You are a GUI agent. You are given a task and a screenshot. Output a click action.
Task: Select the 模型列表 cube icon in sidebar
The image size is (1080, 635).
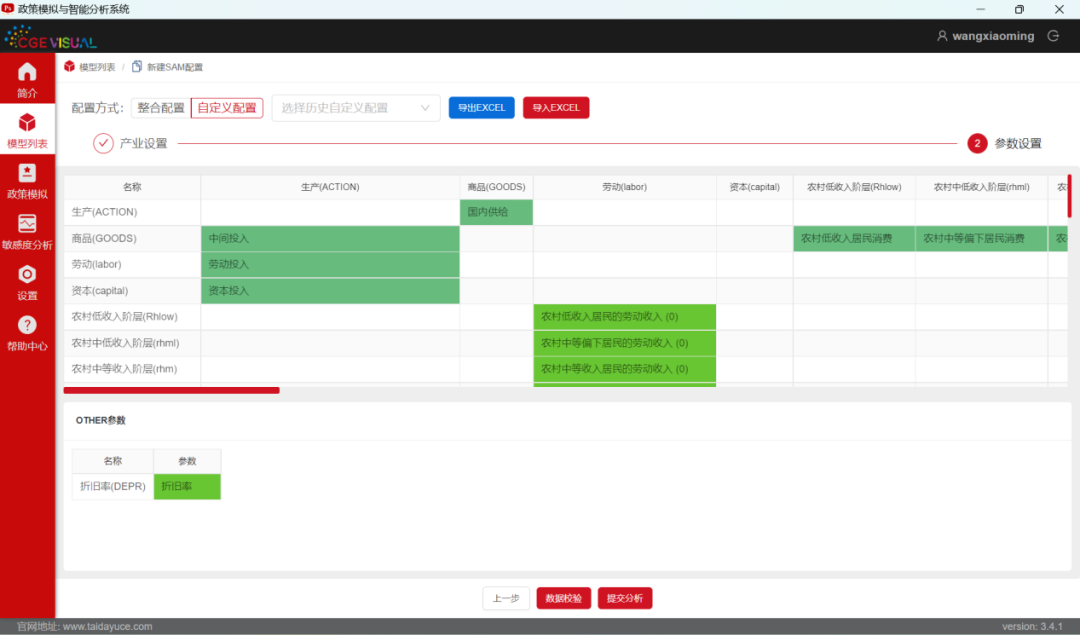(27, 123)
